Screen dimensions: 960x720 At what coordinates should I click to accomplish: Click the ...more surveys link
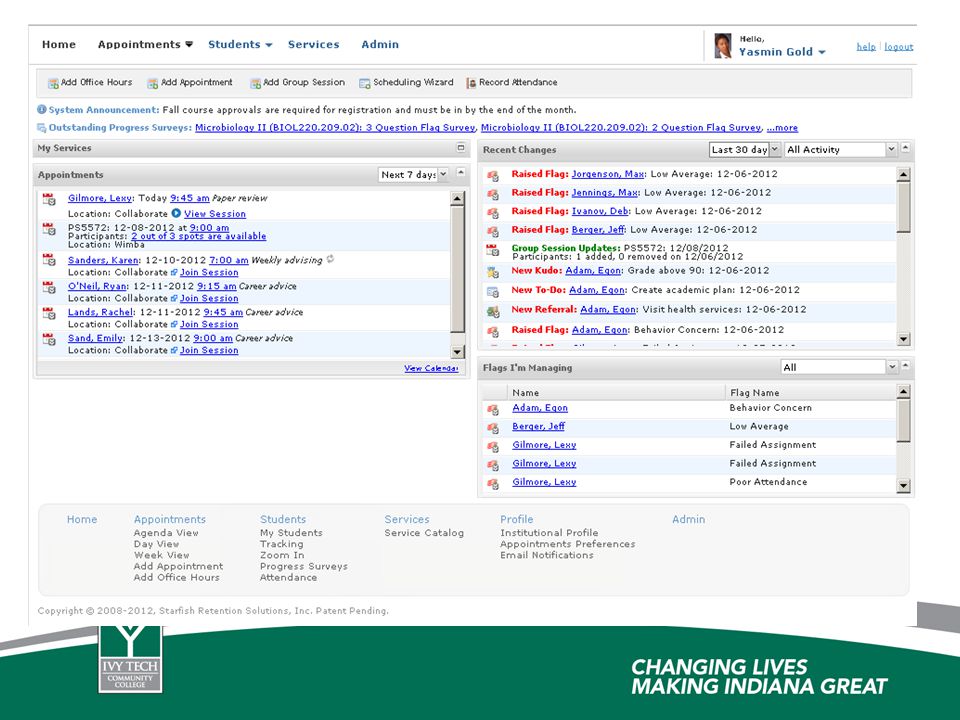click(782, 127)
